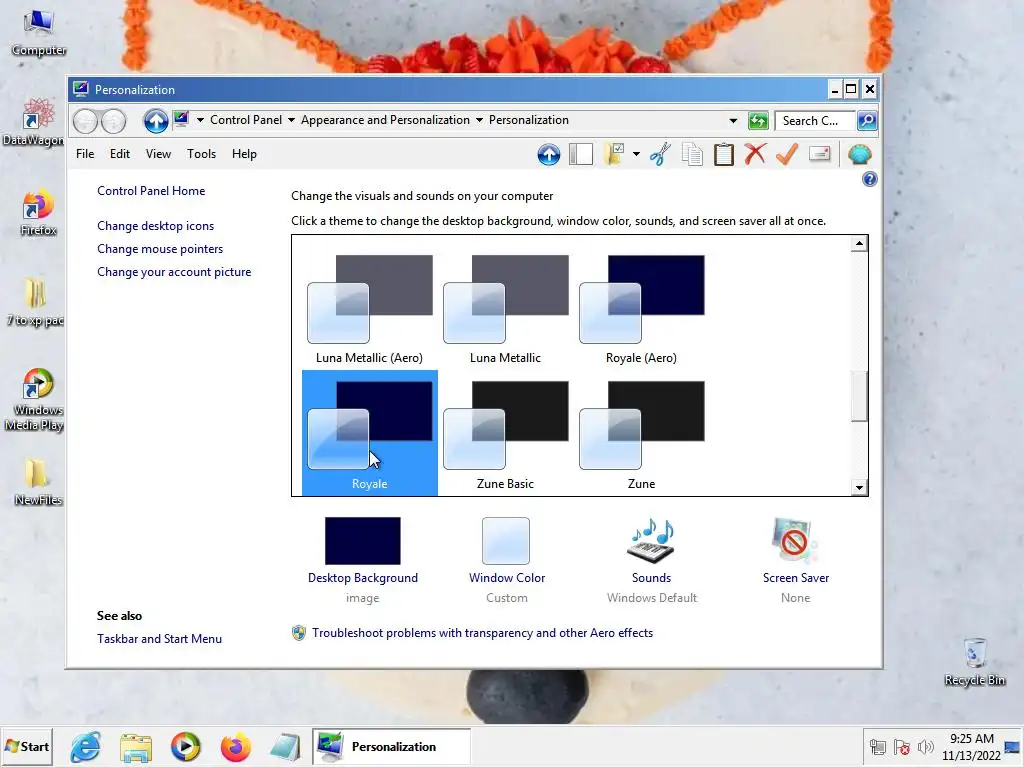
Task: Expand the dropdown before Control Panel
Action: pyautogui.click(x=200, y=120)
